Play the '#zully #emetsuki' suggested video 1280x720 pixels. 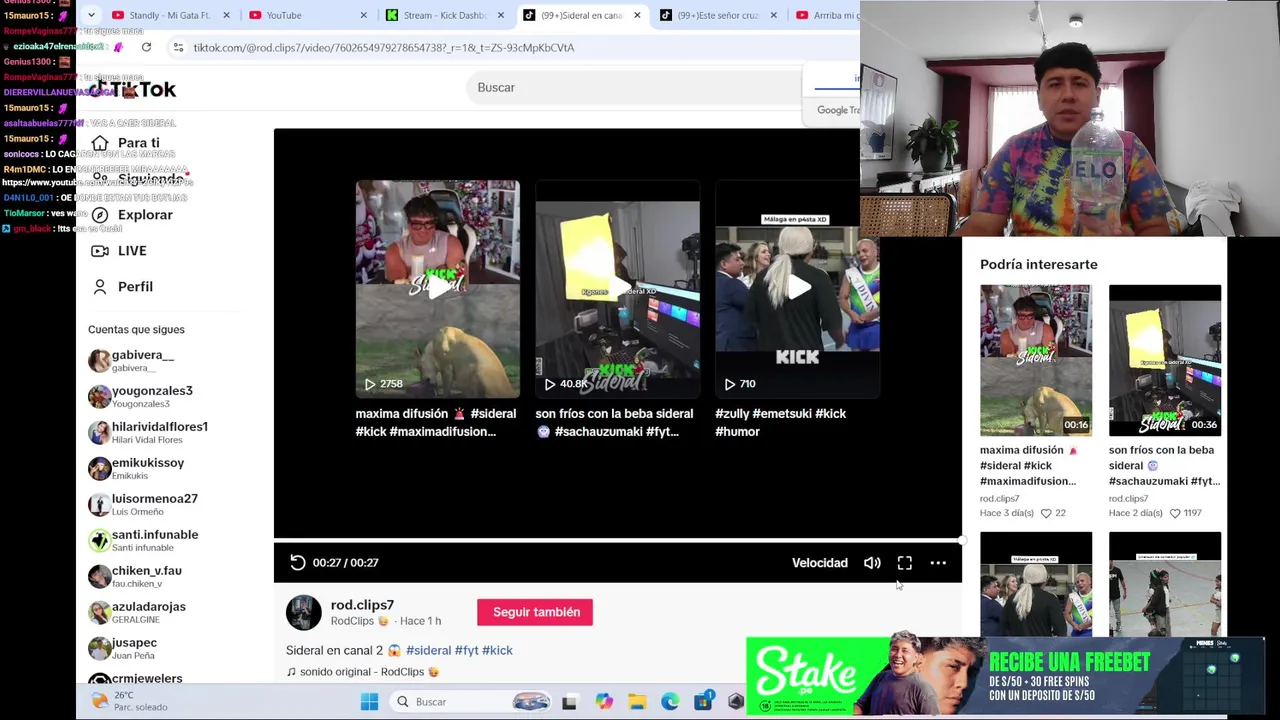coord(797,289)
